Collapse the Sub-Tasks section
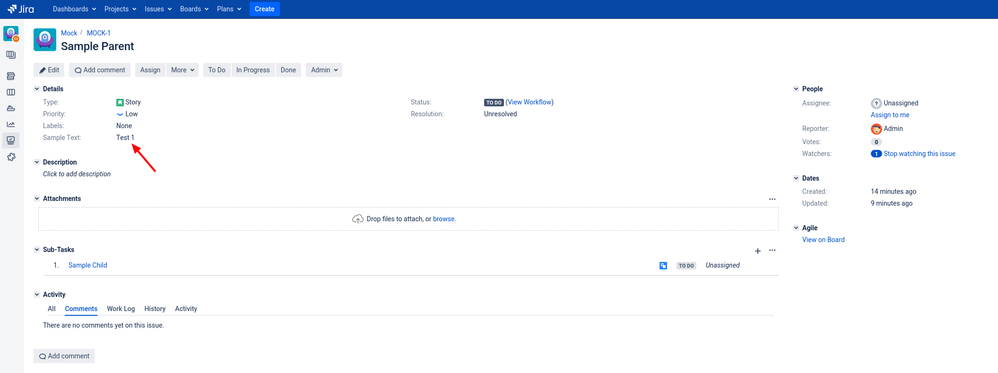 click(37, 250)
